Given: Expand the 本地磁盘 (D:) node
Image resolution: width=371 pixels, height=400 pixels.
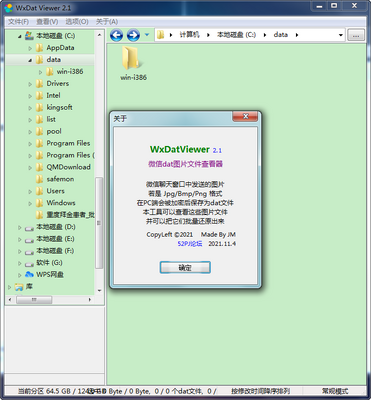Looking at the screenshot, I should pos(20,228).
